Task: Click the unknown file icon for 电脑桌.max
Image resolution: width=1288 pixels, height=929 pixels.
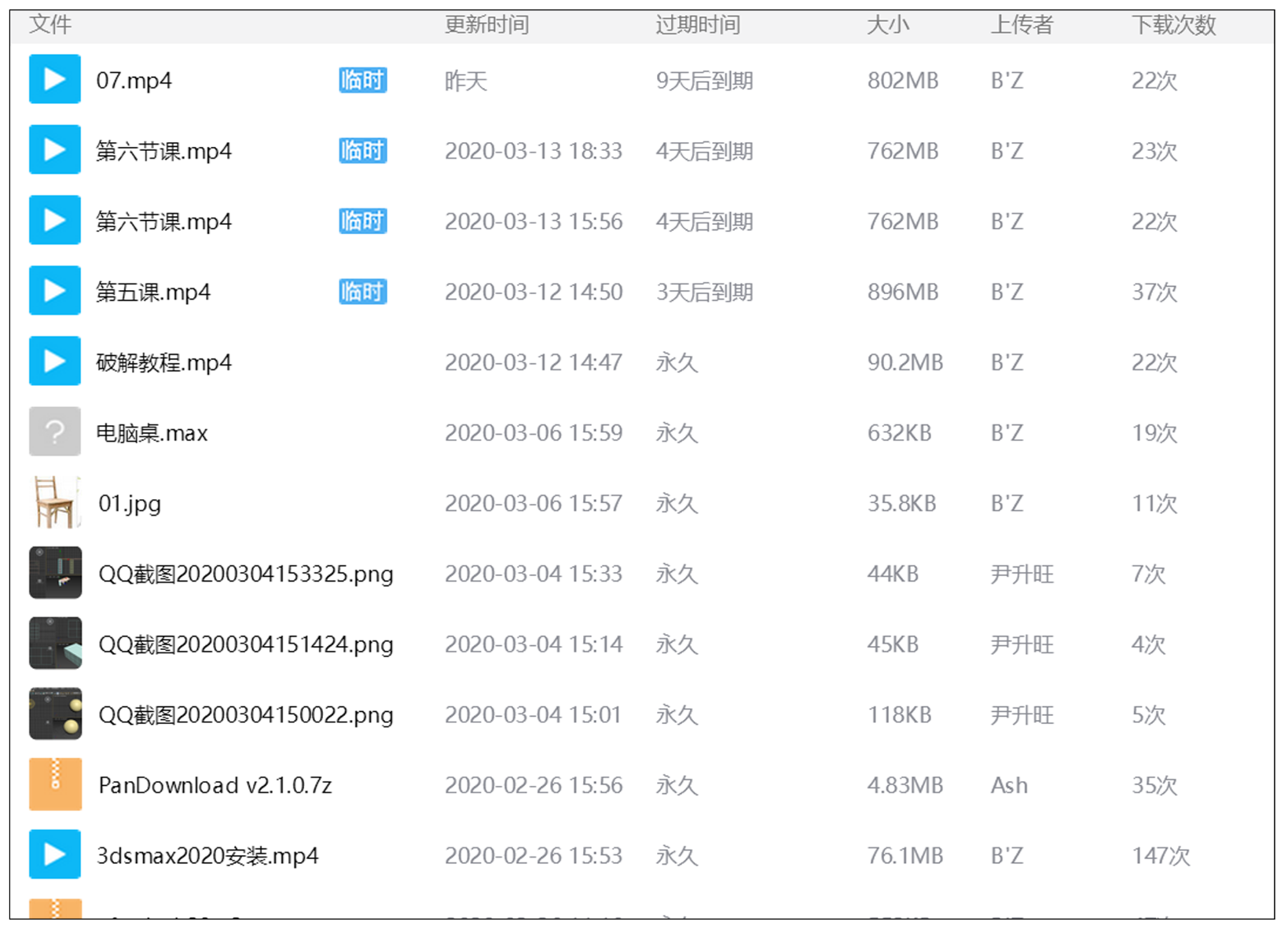Action: click(x=54, y=431)
